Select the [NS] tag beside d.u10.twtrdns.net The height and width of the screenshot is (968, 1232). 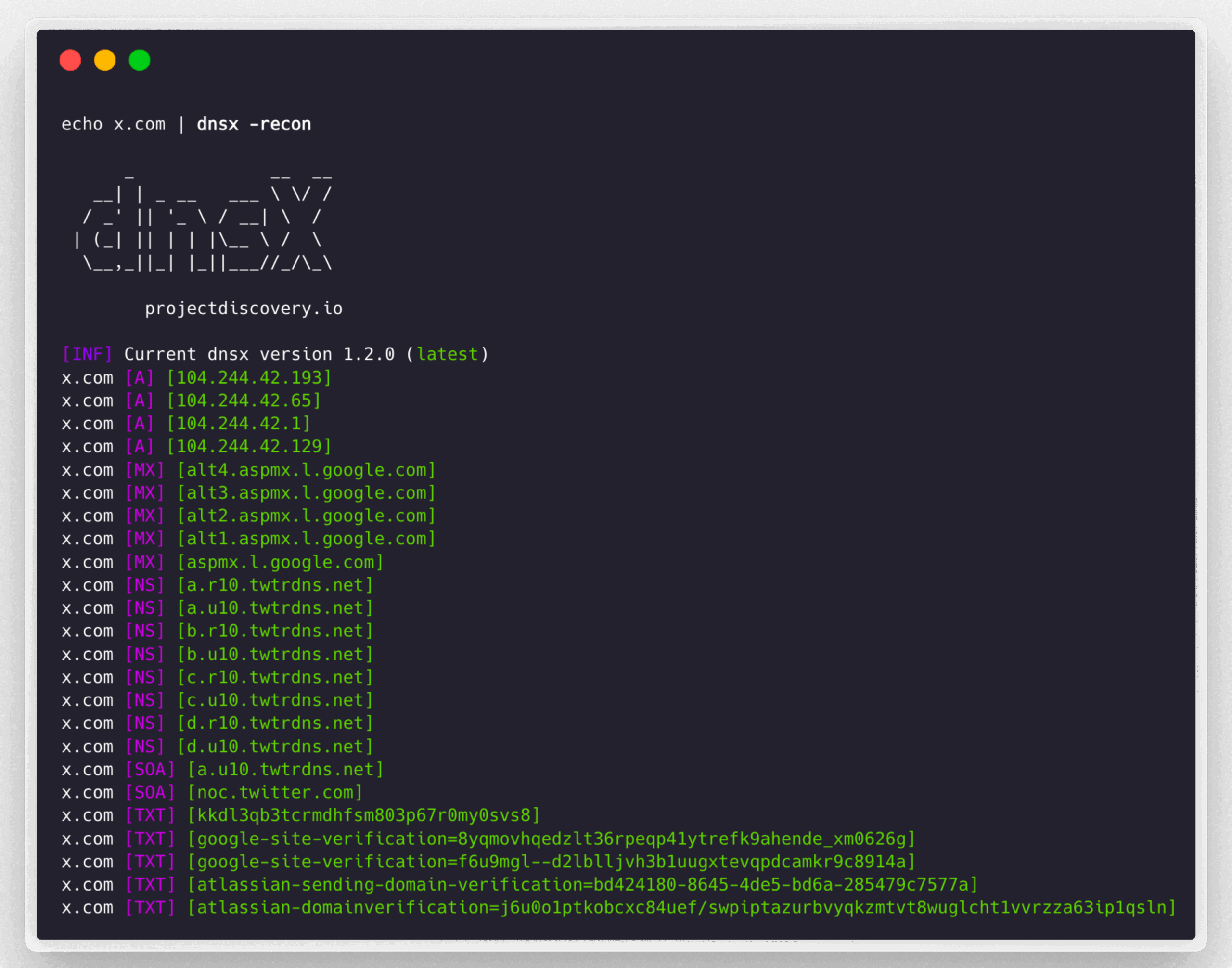tap(146, 747)
